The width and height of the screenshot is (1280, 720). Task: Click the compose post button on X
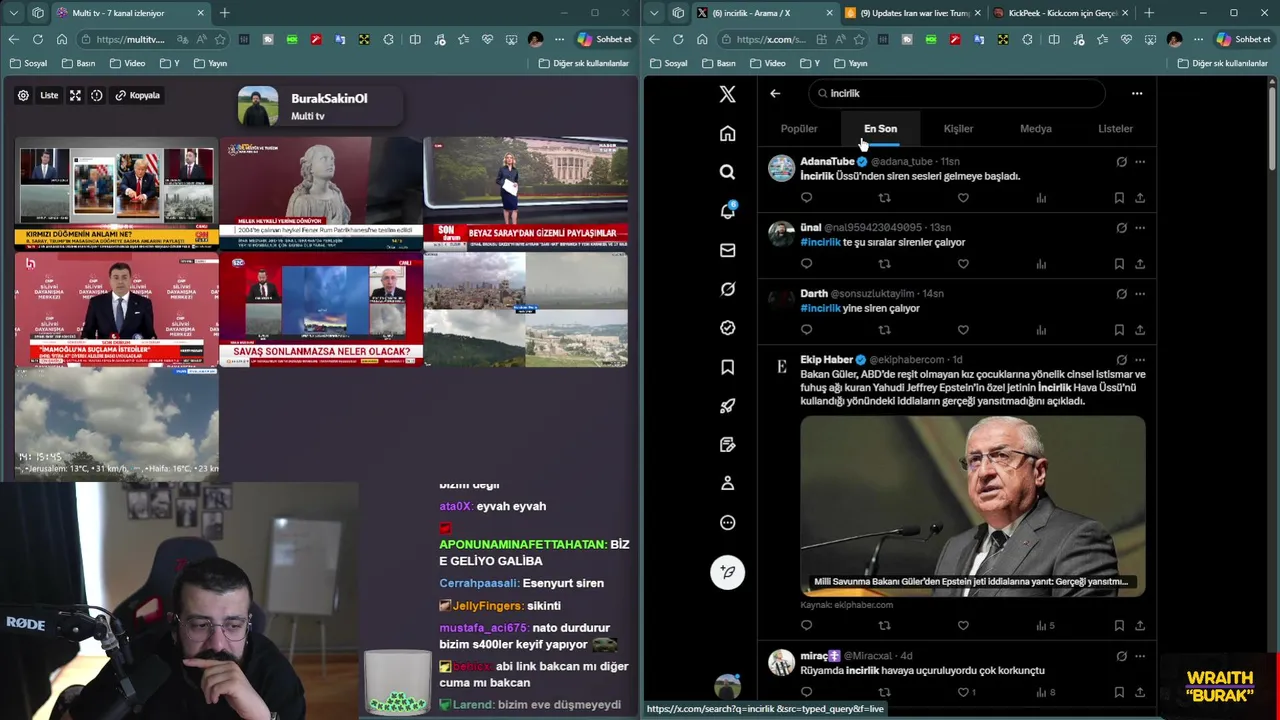point(727,572)
